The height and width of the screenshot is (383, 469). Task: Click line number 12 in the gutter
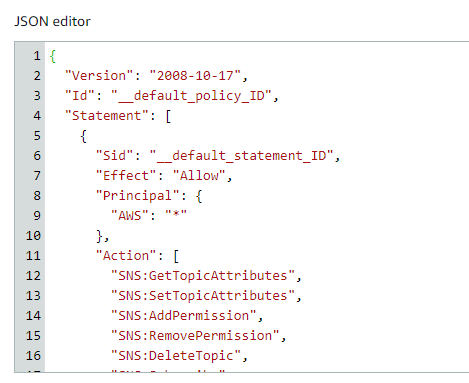coord(33,276)
